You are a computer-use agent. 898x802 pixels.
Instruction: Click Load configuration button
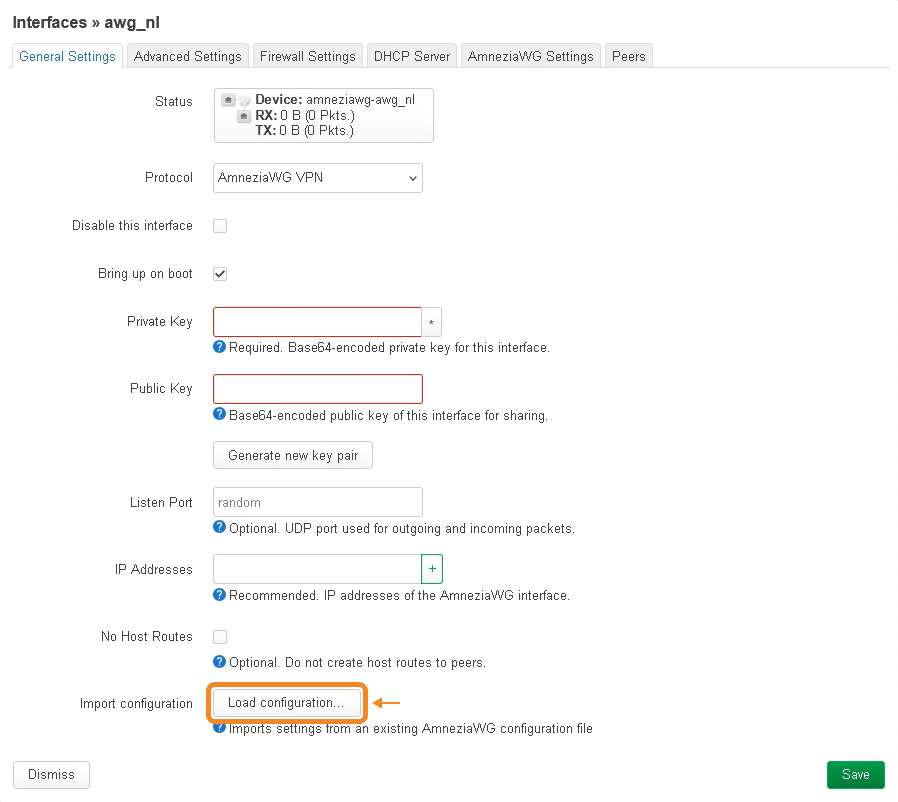coord(286,703)
